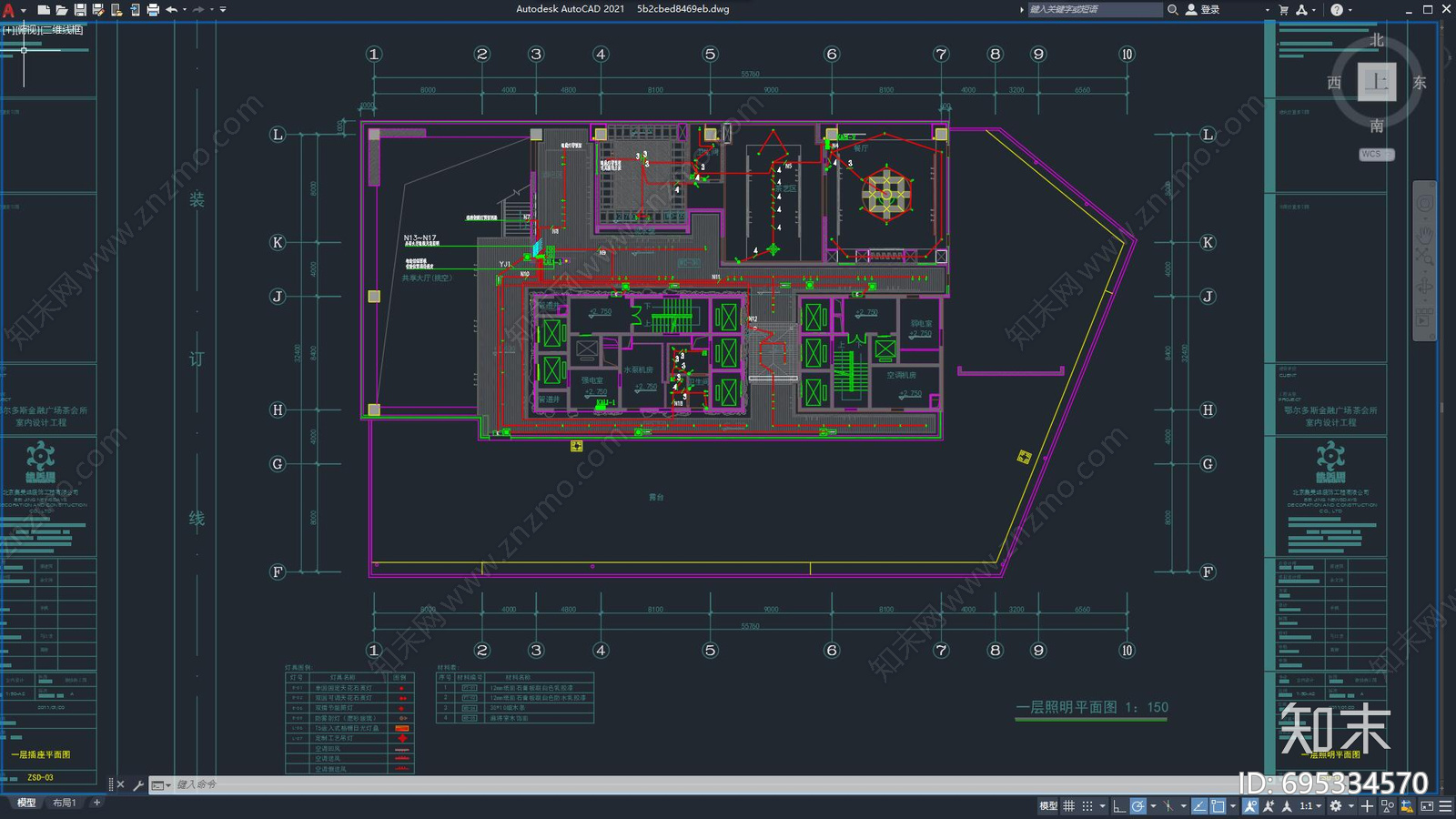Toggle ortho mode in status bar
The image size is (1456, 819).
(x=1119, y=806)
